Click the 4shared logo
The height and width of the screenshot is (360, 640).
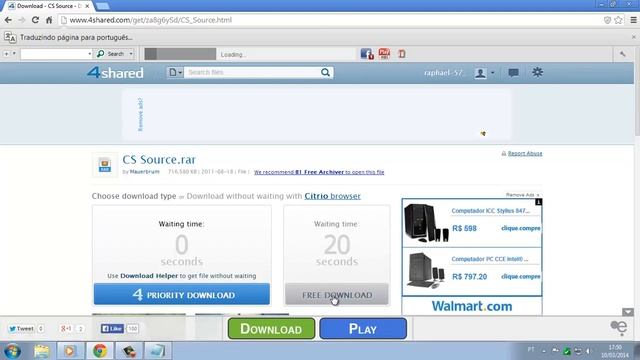pos(115,73)
